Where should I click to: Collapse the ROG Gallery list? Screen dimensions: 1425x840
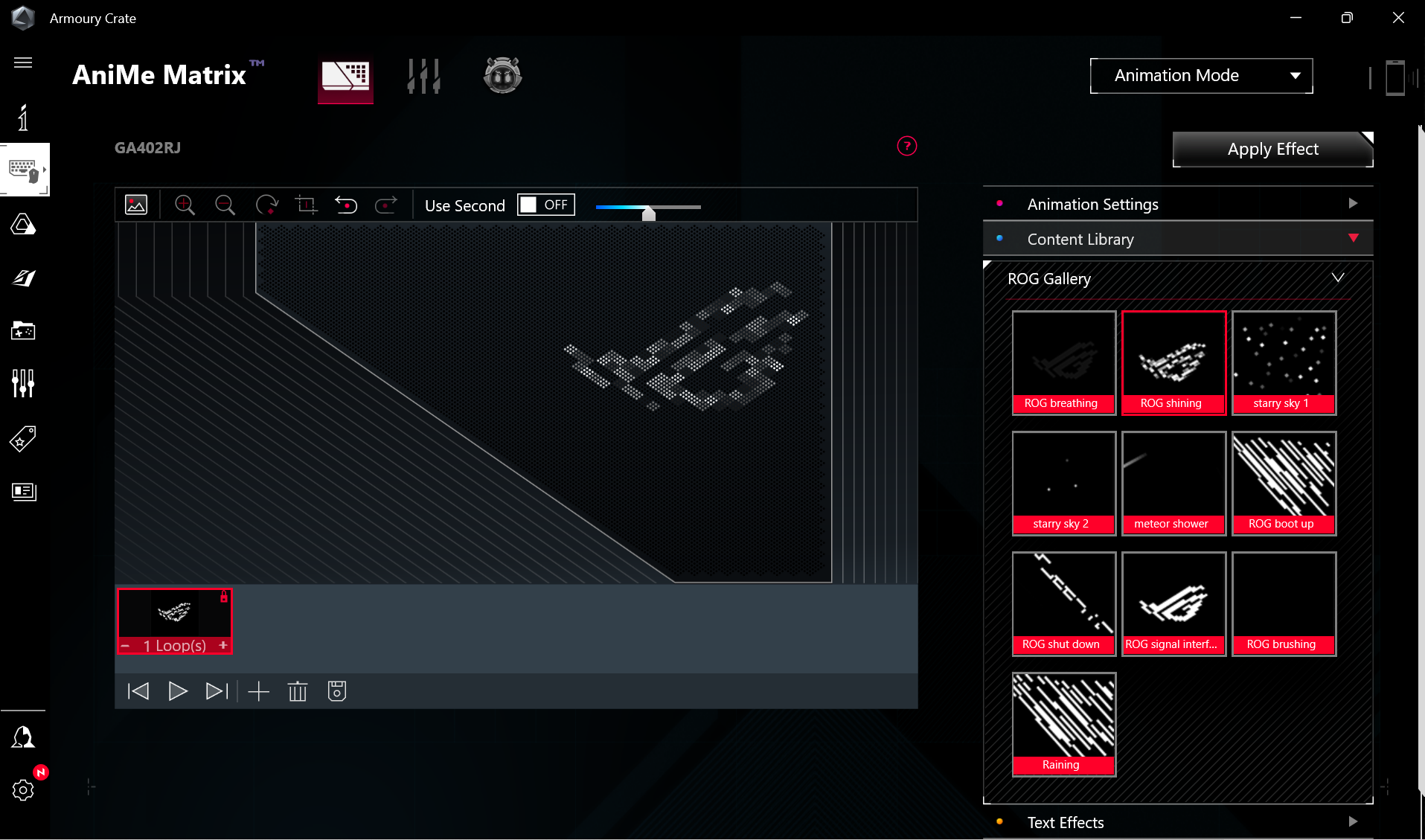[1337, 278]
